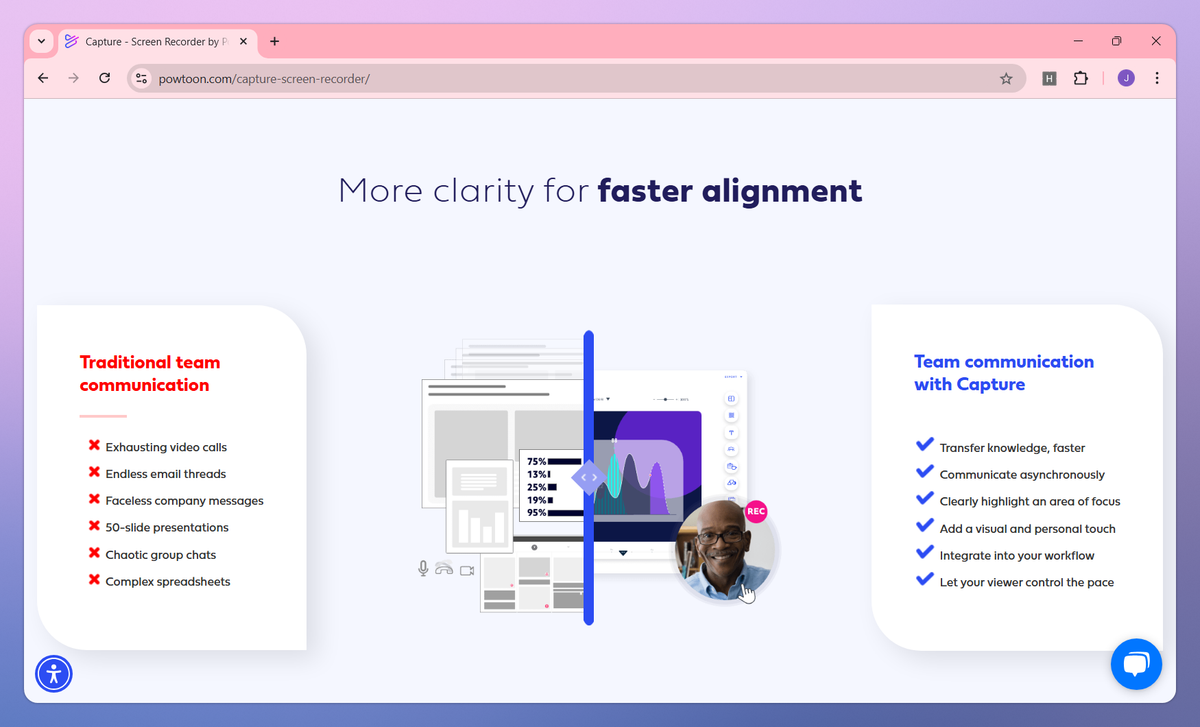Open site information icon in address bar
1200x727 pixels.
point(141,78)
